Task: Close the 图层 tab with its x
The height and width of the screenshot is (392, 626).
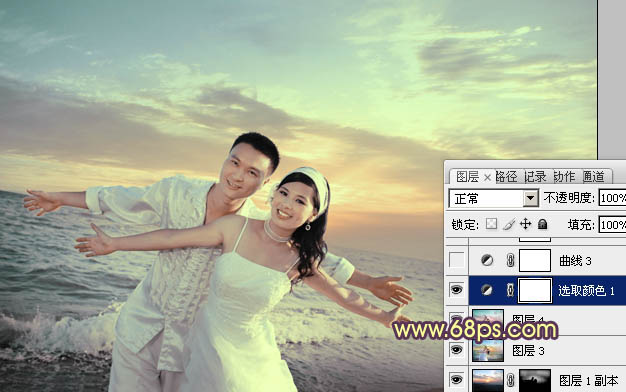Action: click(x=487, y=177)
